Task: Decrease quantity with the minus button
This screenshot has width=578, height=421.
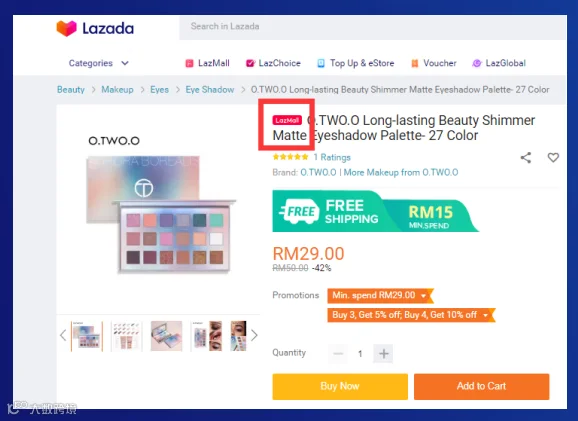Action: click(338, 354)
